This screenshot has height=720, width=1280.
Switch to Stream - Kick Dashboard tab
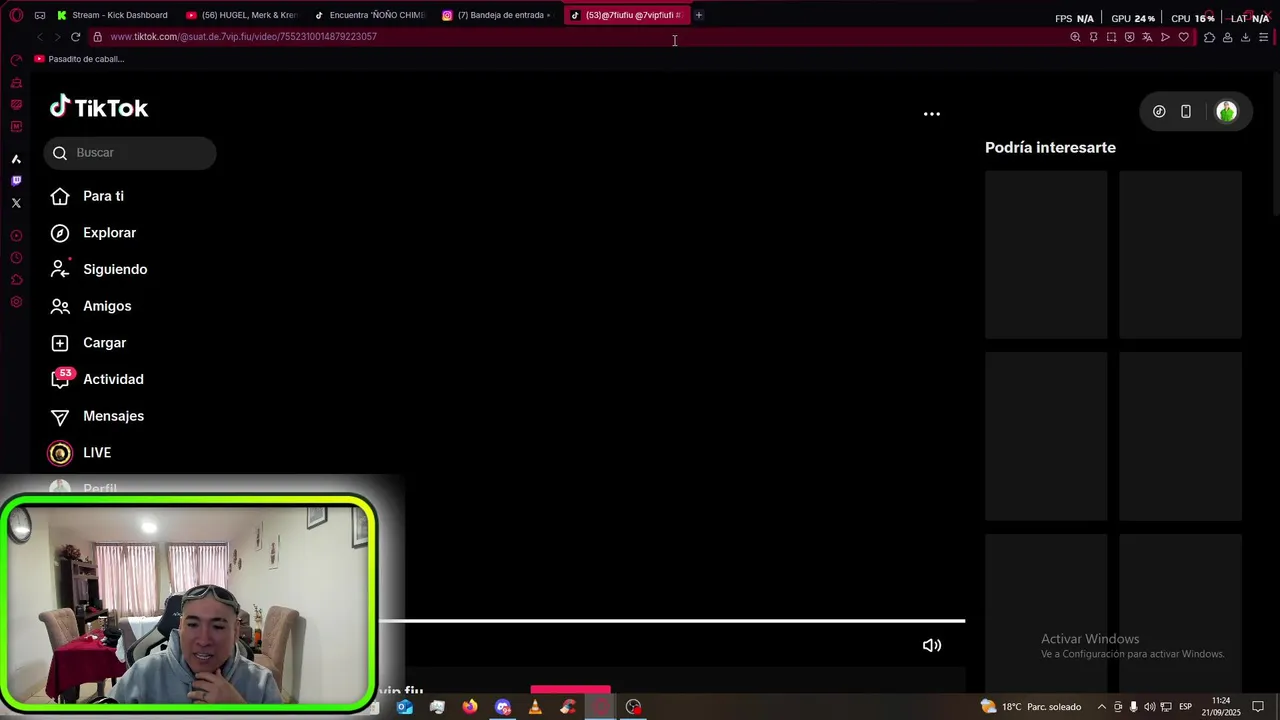coord(112,15)
